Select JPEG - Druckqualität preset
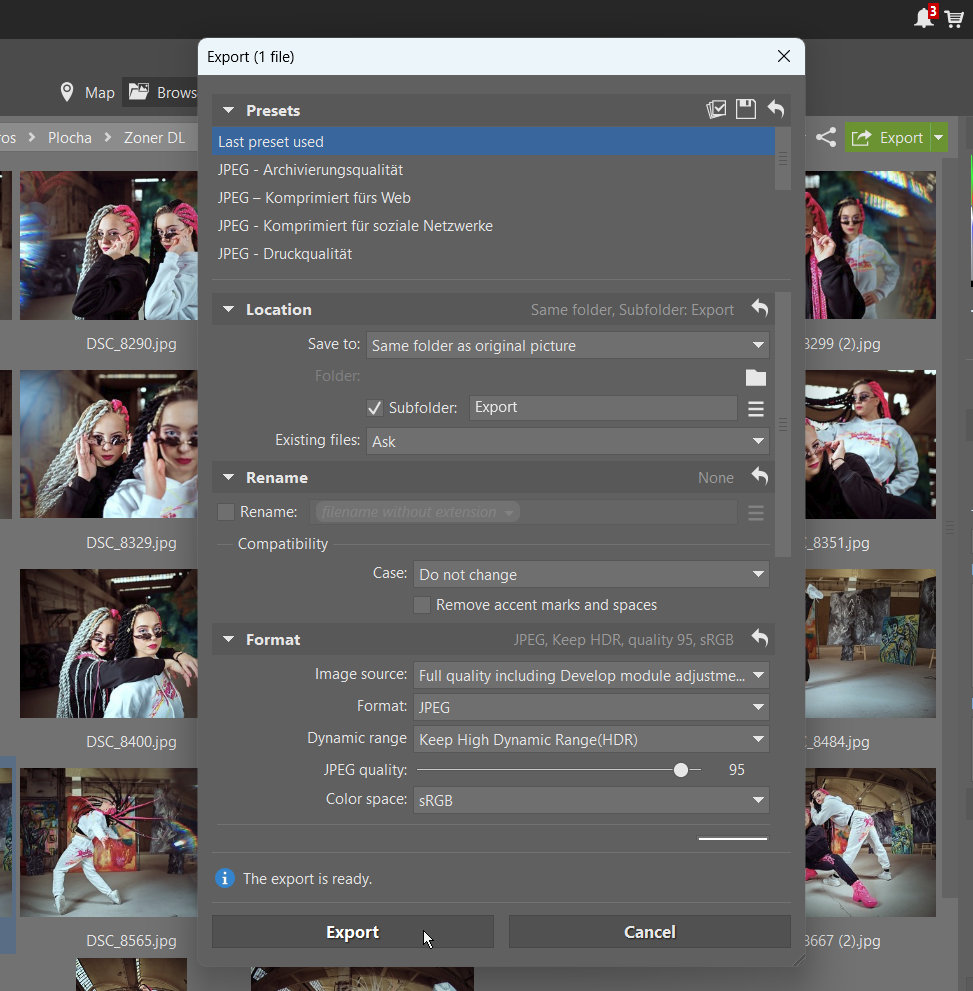This screenshot has width=973, height=991. [x=285, y=254]
